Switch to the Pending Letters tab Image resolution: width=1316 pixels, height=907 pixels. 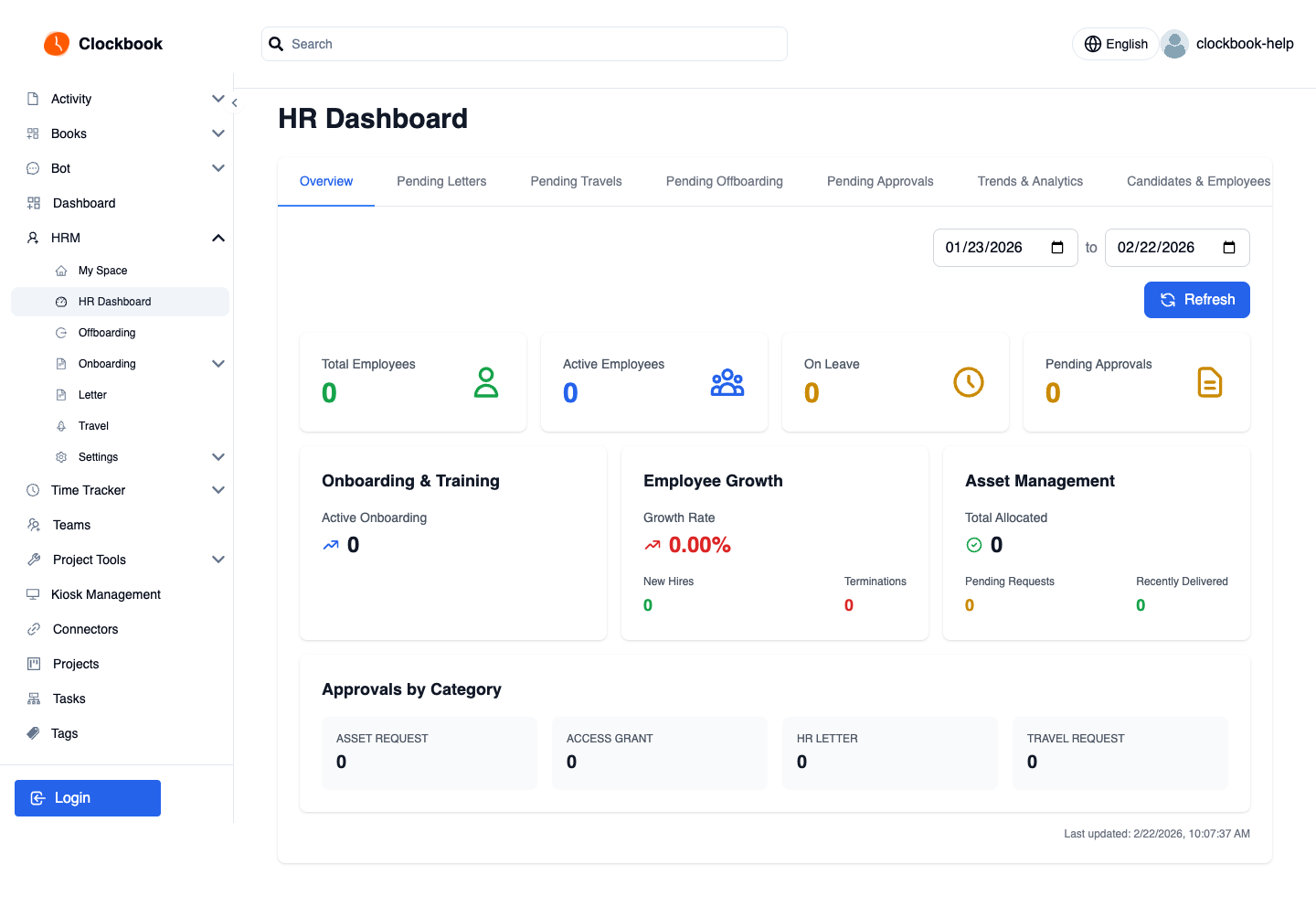pyautogui.click(x=441, y=181)
